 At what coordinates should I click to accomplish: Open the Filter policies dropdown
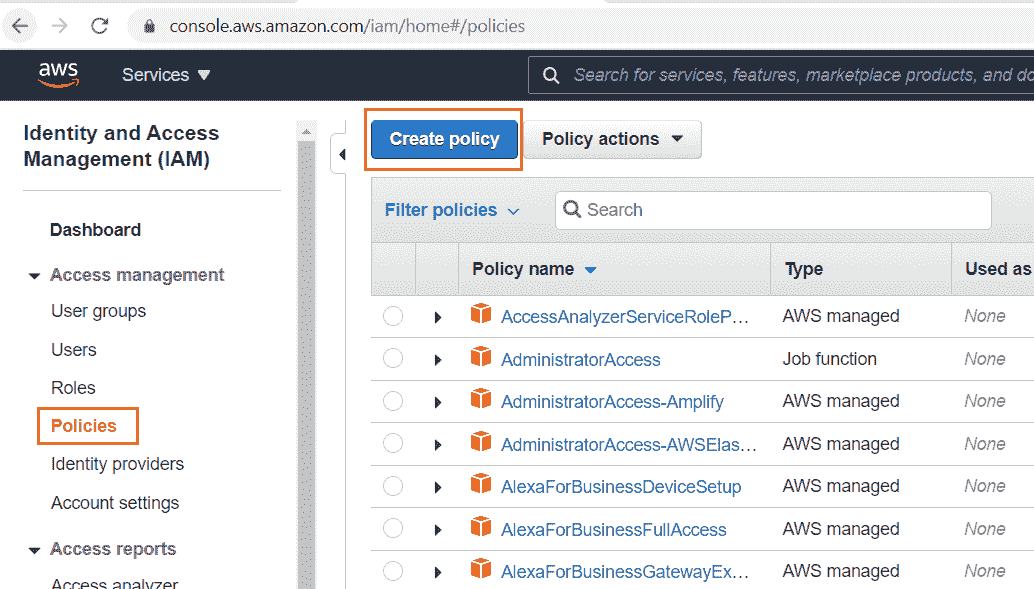452,210
